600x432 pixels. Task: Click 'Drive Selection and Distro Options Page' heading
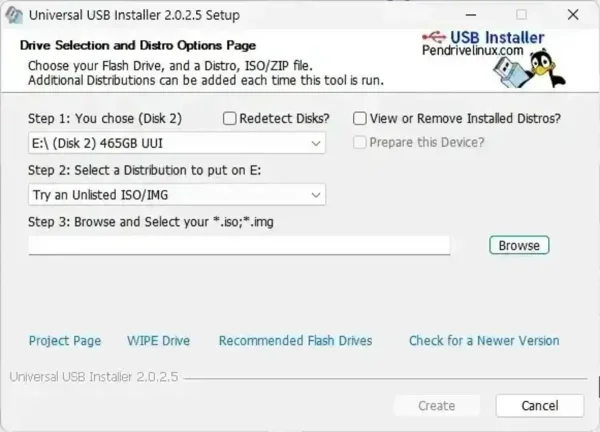(138, 46)
